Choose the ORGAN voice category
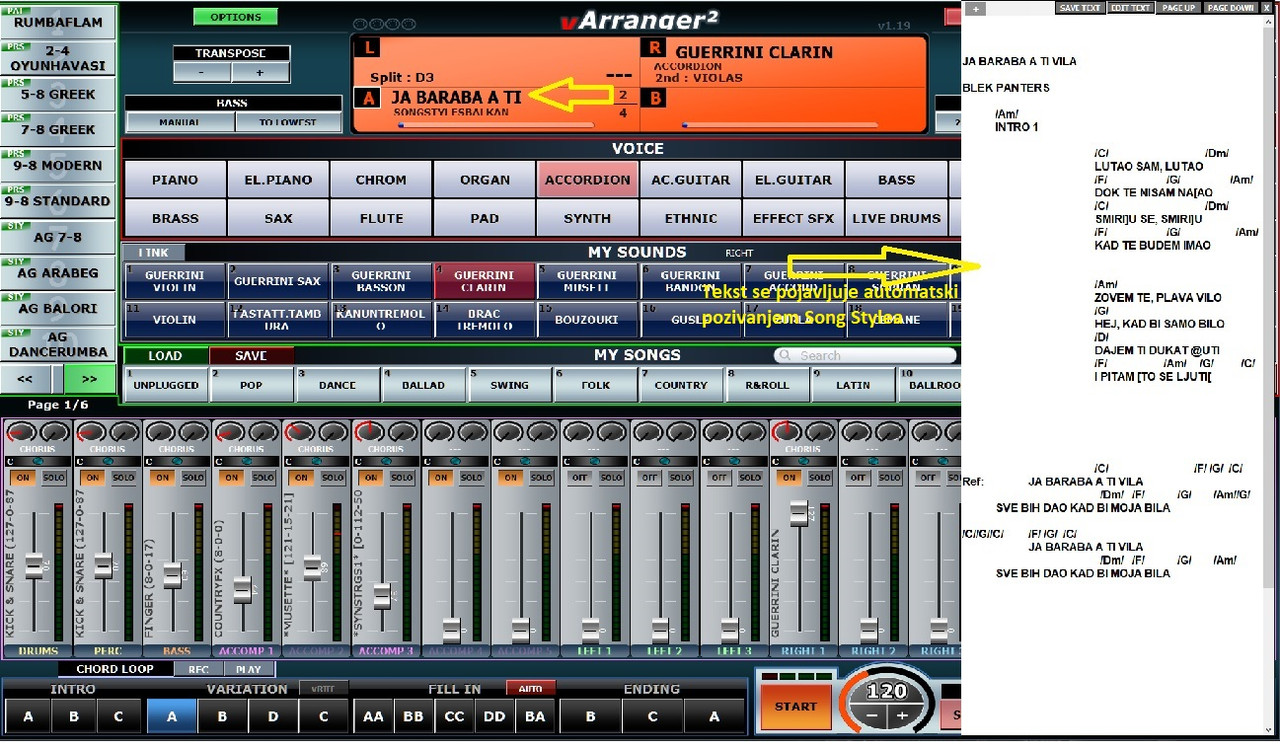 (484, 180)
